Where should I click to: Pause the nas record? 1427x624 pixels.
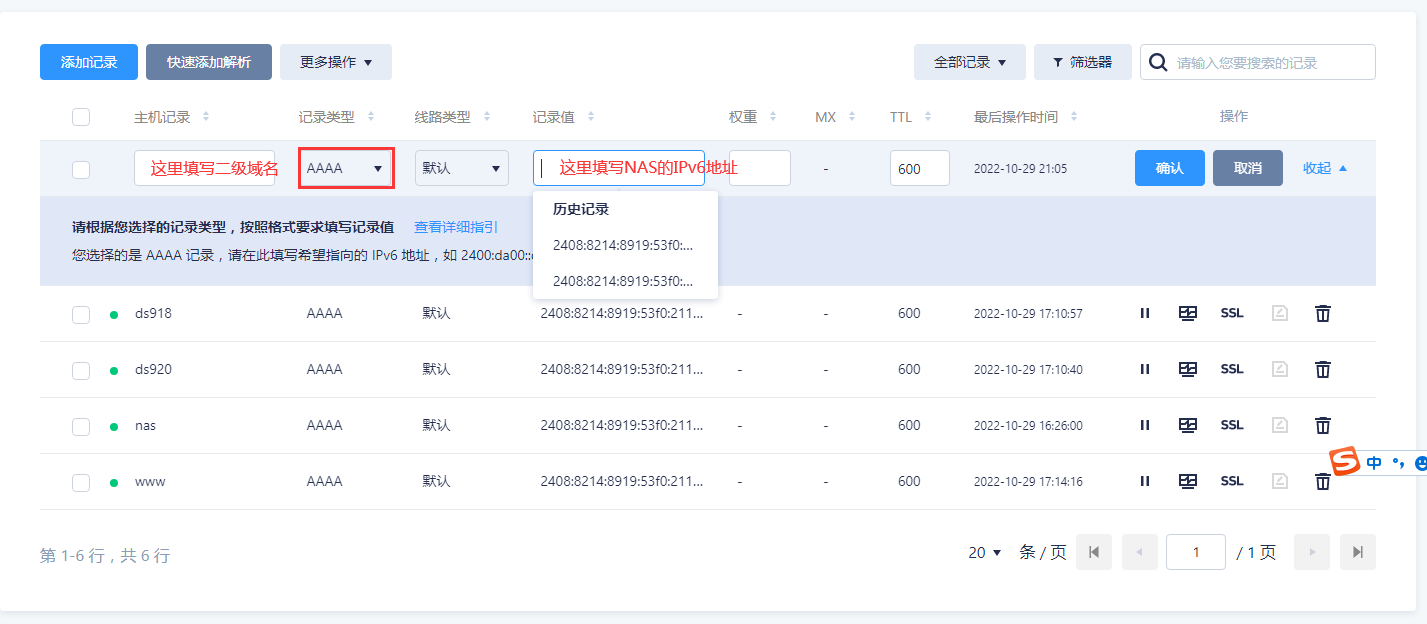point(1145,426)
